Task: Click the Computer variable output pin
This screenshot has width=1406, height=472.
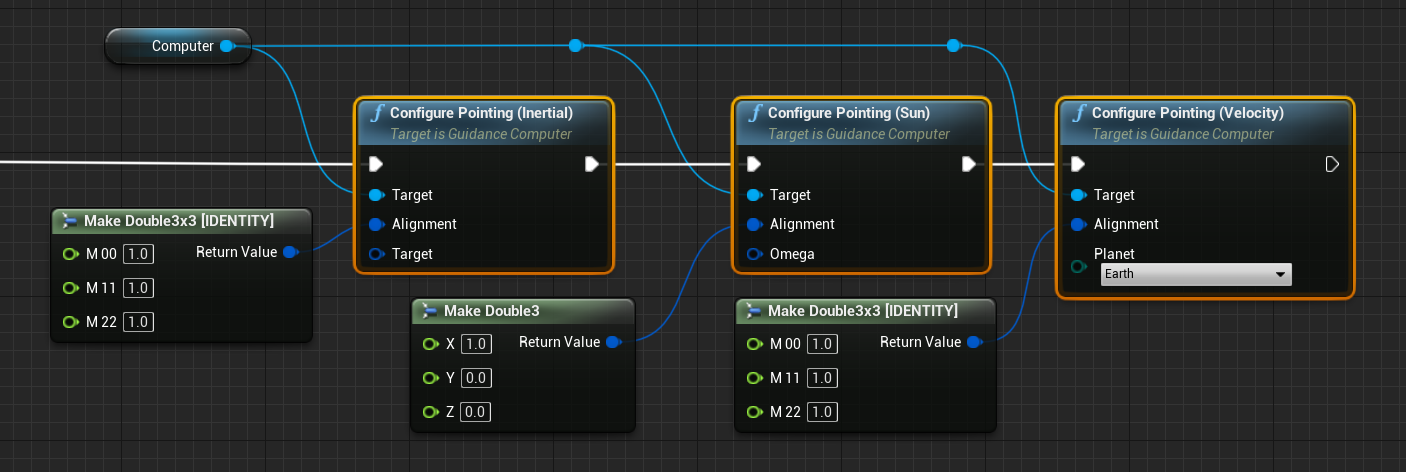Action: pos(227,46)
